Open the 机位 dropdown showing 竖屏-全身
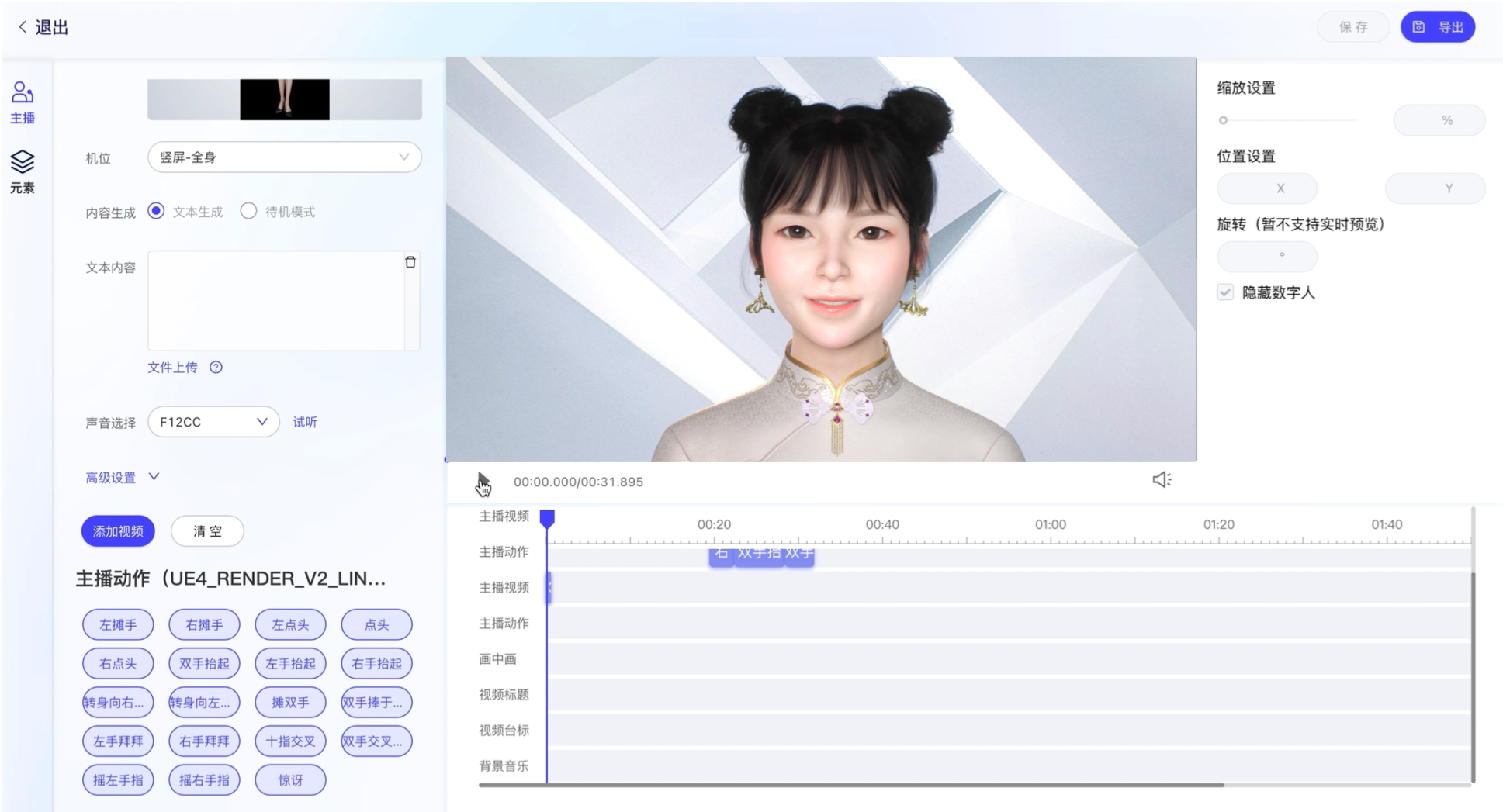Viewport: 1503px width, 812px height. pos(284,157)
